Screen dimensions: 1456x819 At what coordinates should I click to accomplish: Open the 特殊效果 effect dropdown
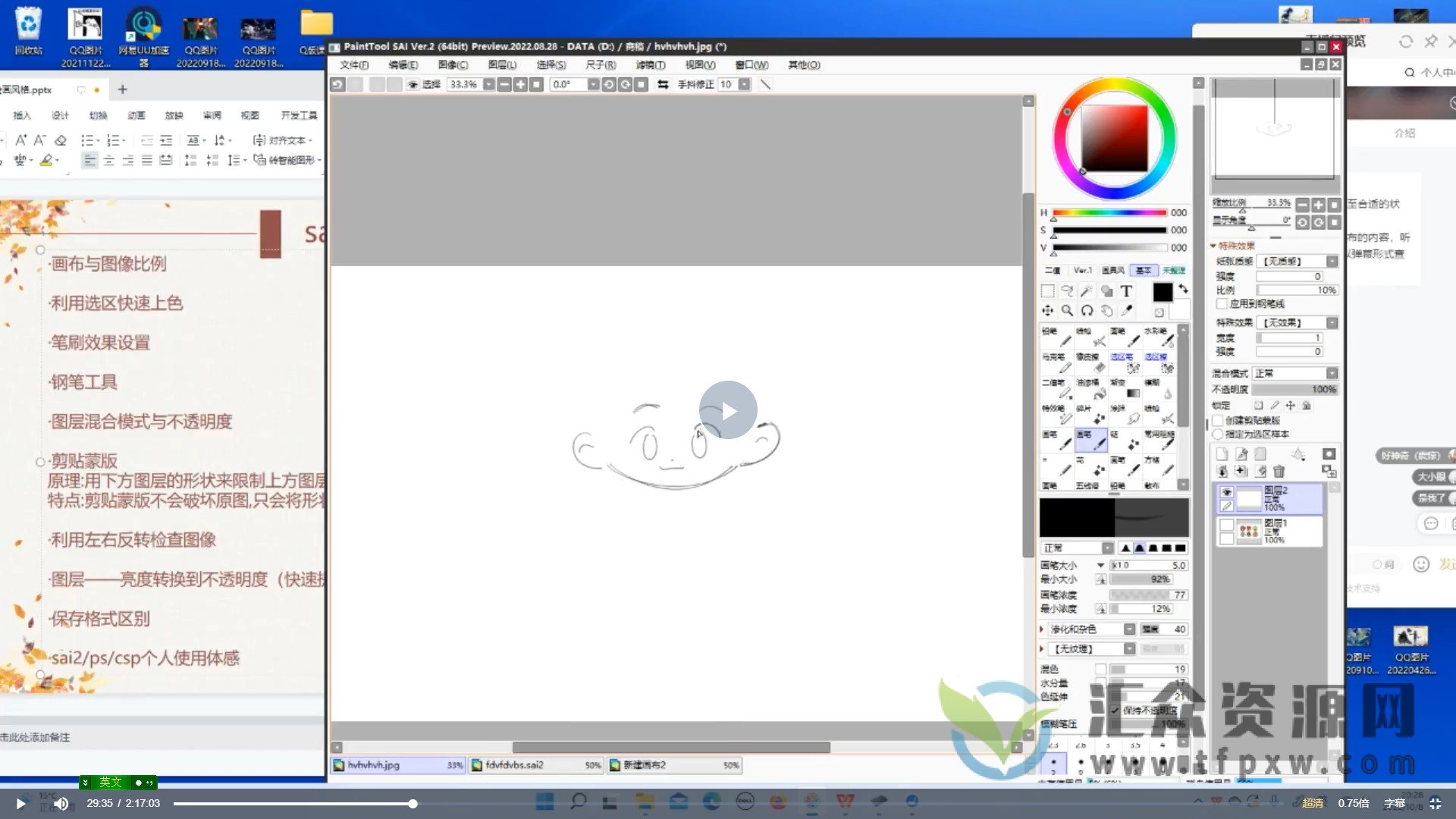pos(1332,323)
